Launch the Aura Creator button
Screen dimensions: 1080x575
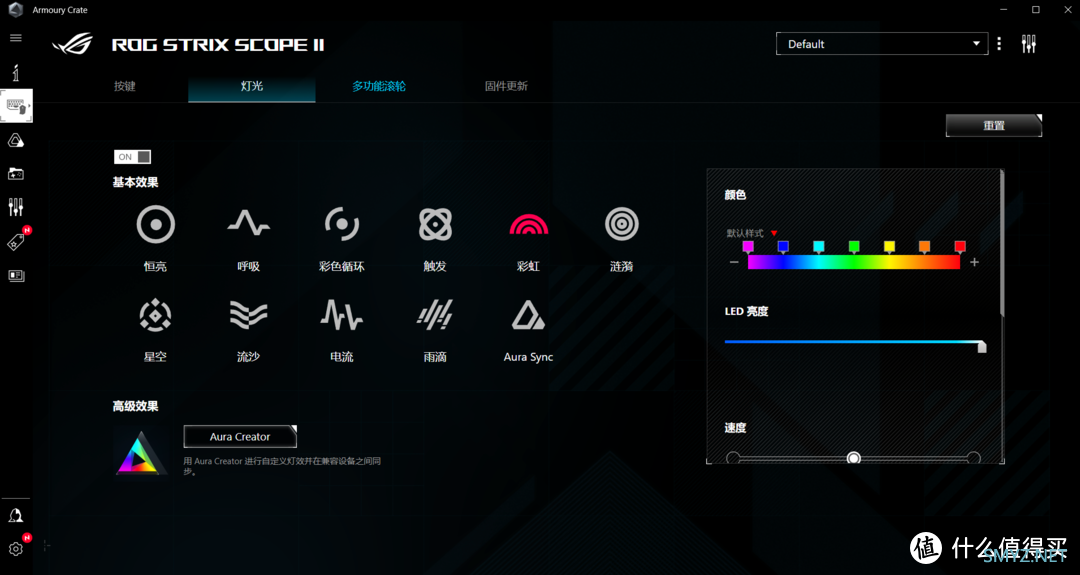[x=240, y=437]
